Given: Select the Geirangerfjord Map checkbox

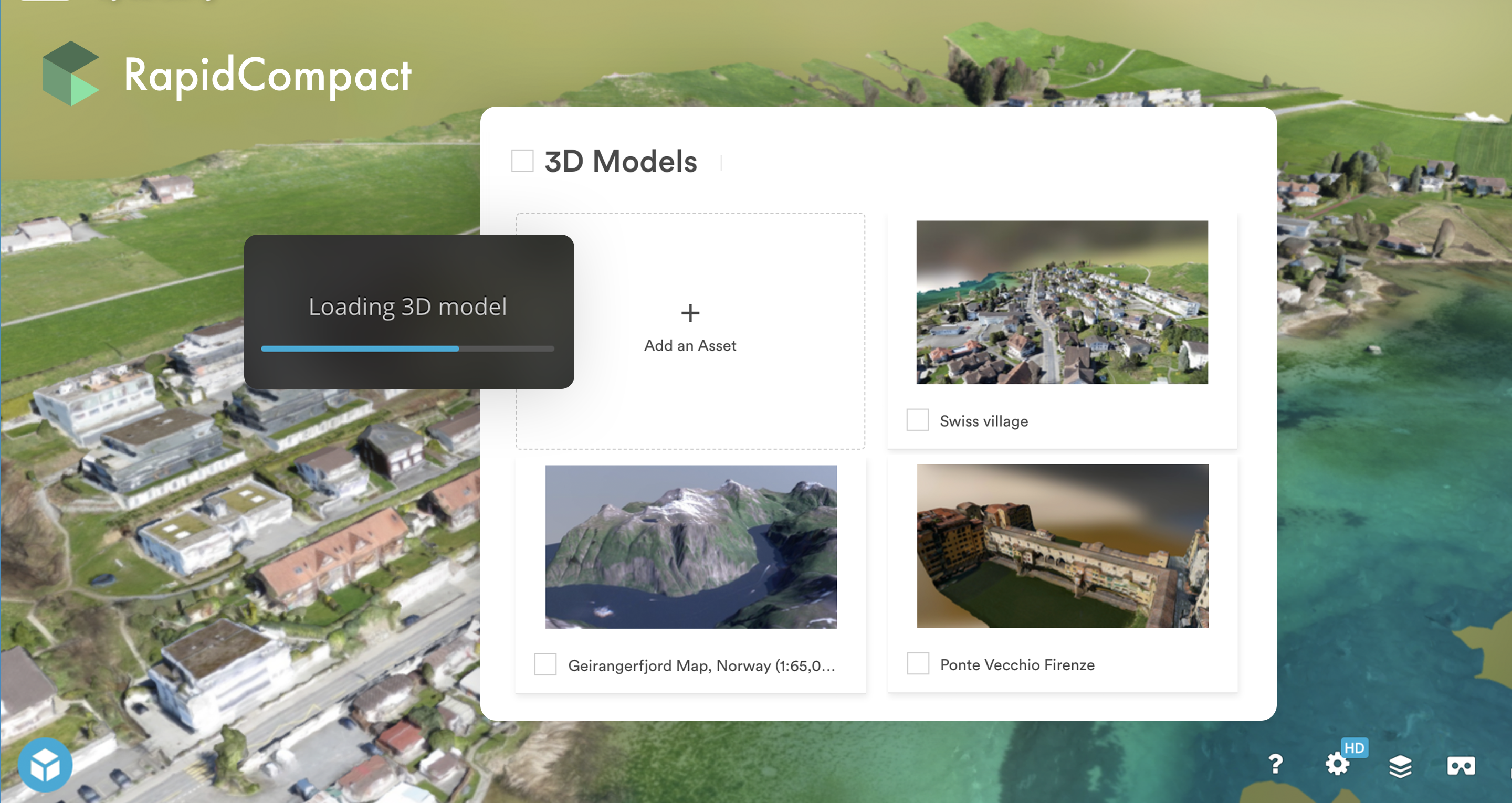Looking at the screenshot, I should (545, 664).
